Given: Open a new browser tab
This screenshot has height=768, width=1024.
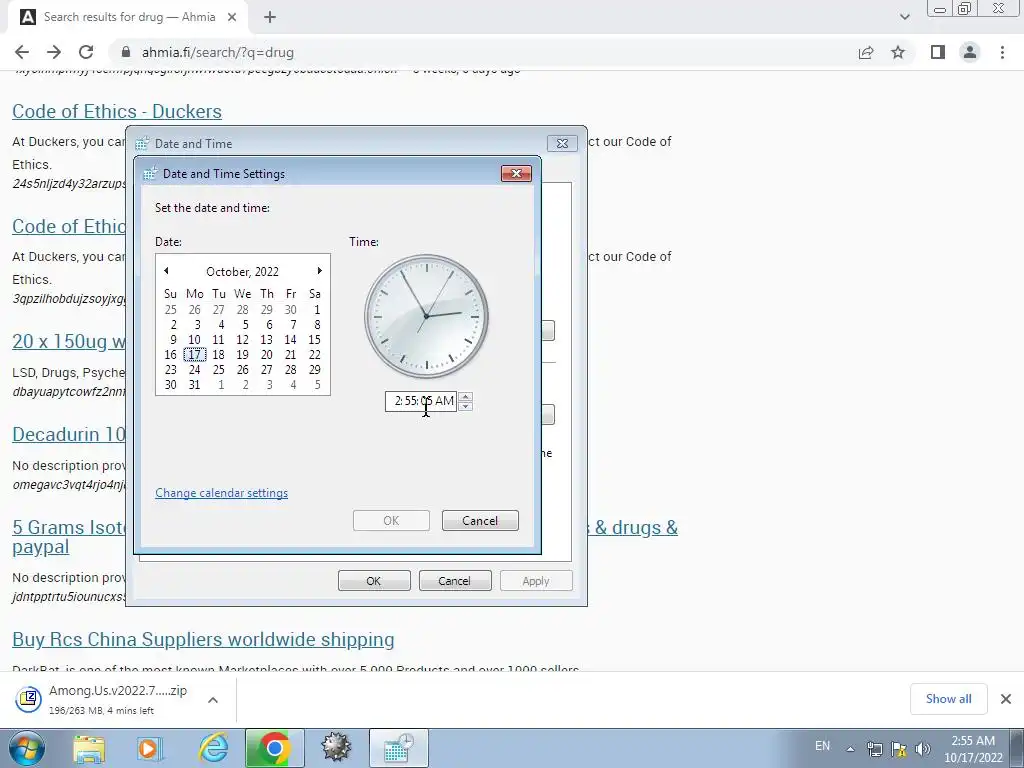Looking at the screenshot, I should (x=270, y=17).
